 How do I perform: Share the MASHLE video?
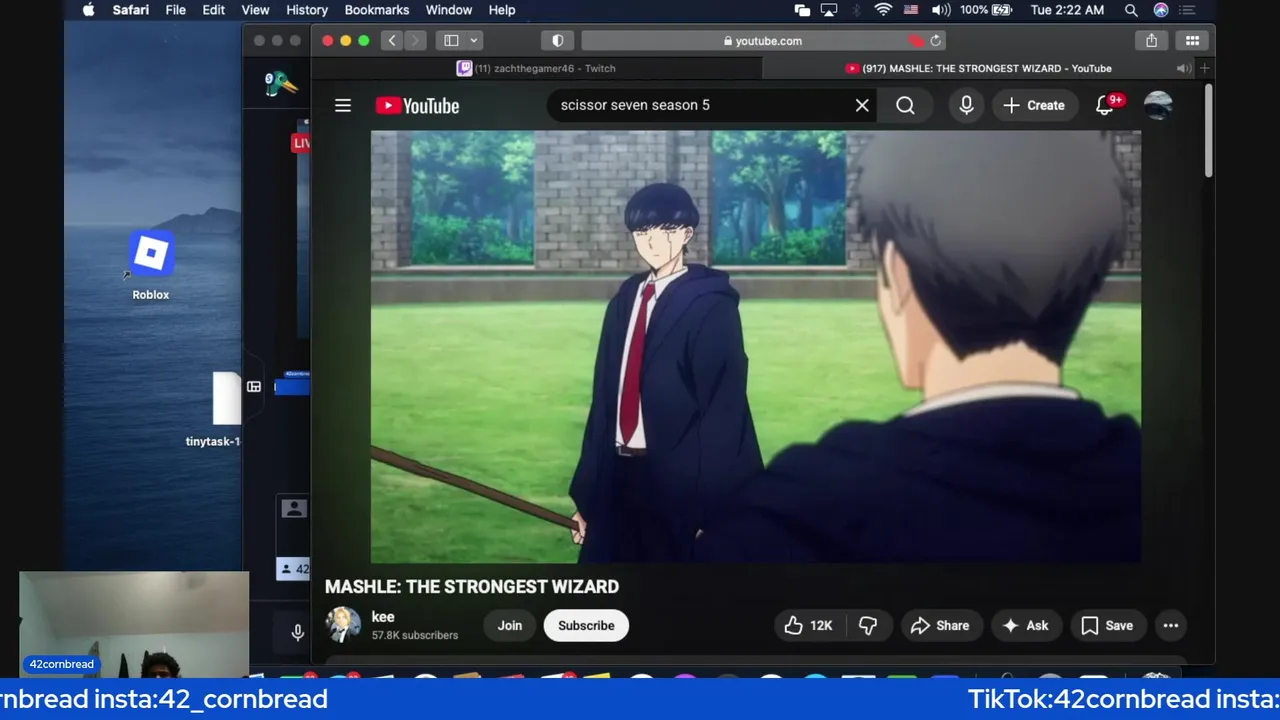point(940,625)
